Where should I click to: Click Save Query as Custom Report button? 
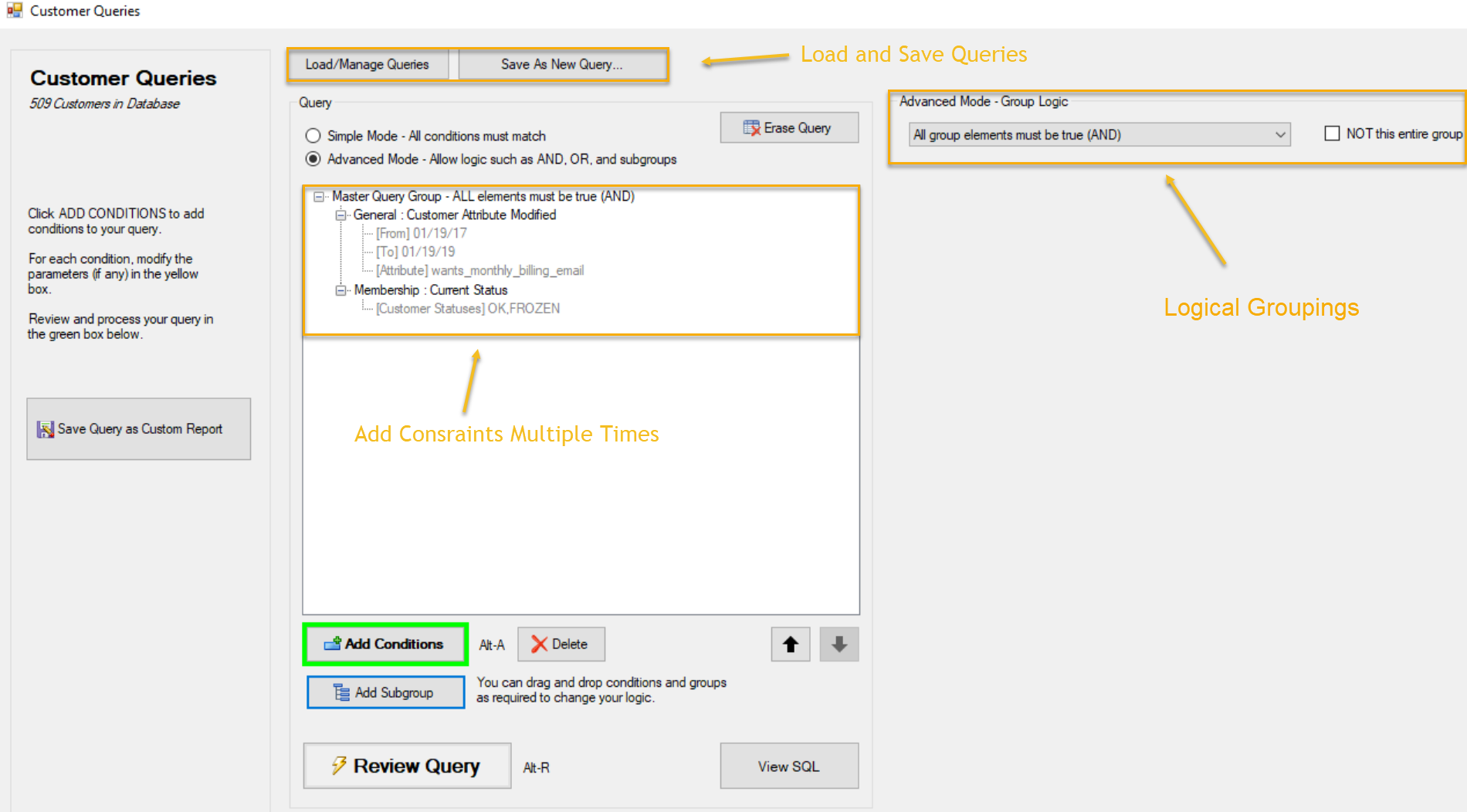pos(139,429)
